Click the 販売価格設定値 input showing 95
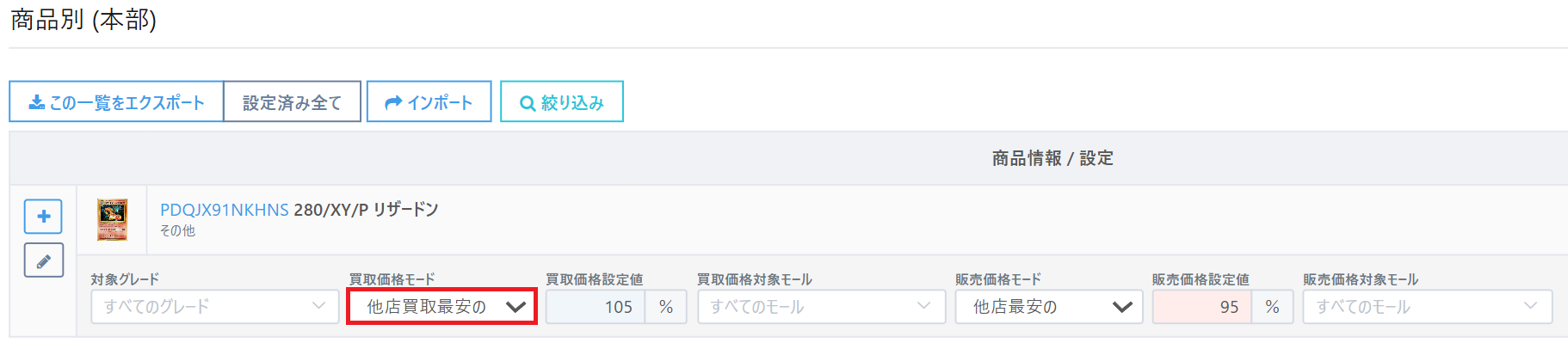Image resolution: width=1568 pixels, height=349 pixels. pyautogui.click(x=1202, y=307)
